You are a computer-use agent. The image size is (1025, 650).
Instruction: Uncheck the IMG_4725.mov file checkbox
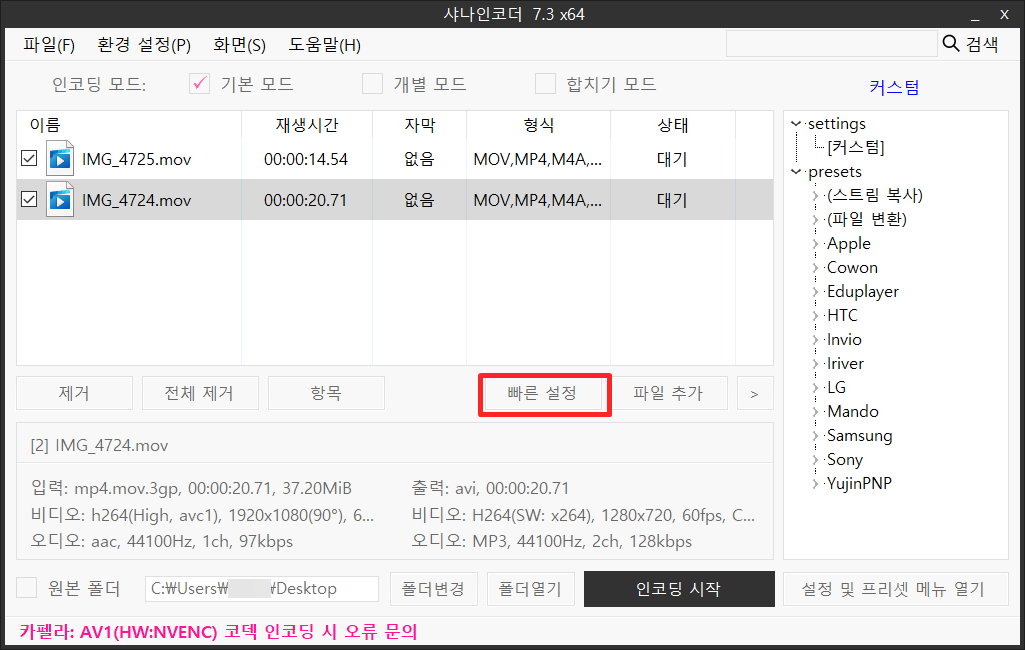point(29,158)
